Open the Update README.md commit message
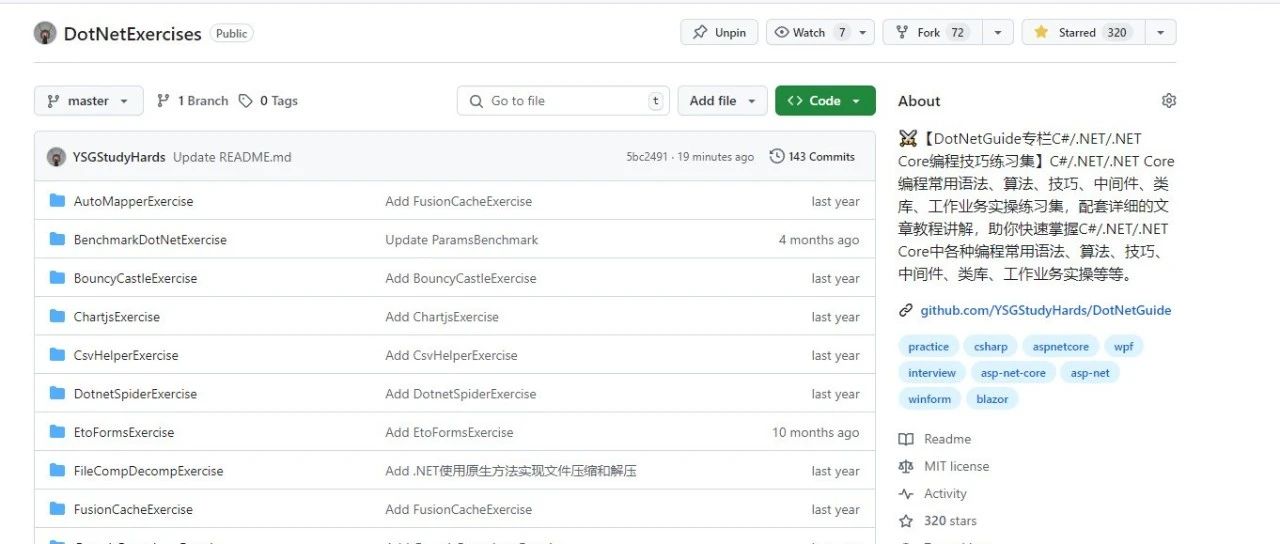The width and height of the screenshot is (1280, 544). (x=232, y=157)
